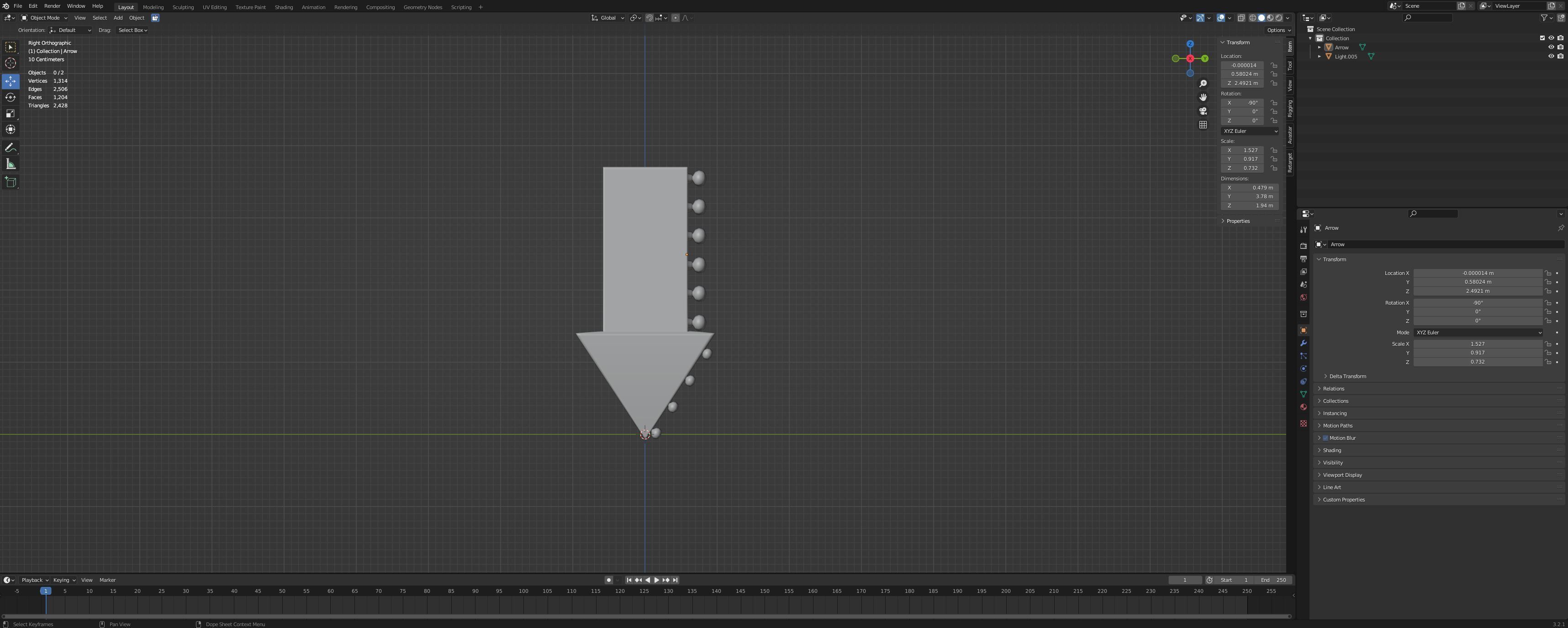Open the Render menu

52,6
